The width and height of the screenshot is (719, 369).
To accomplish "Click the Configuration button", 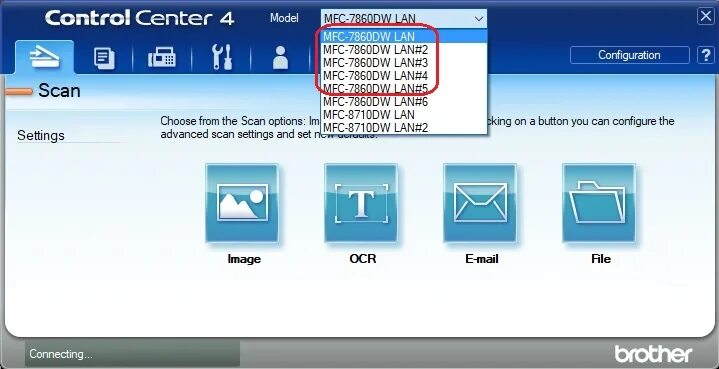I will [629, 55].
